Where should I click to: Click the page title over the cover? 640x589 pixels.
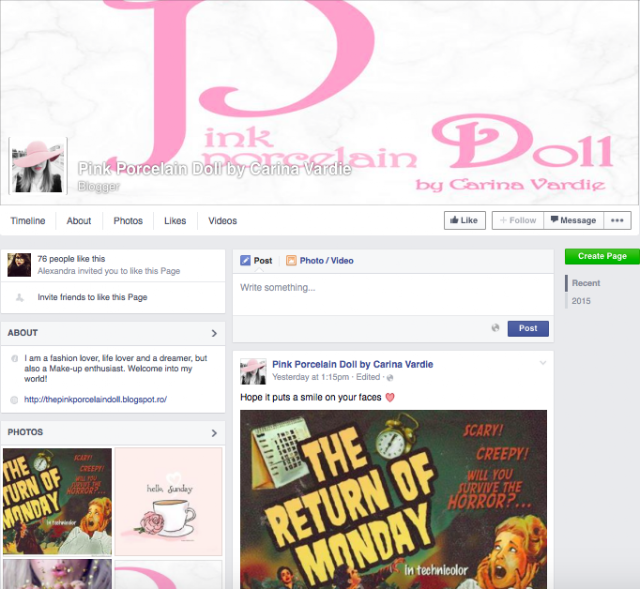coord(215,169)
